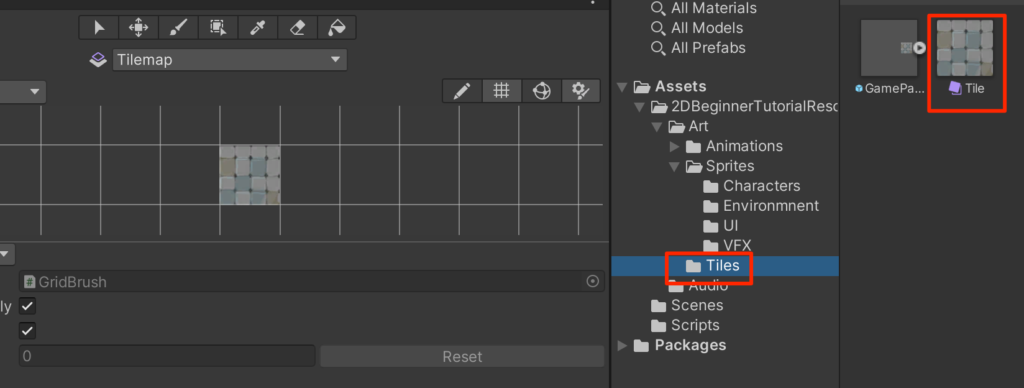Select the Eraser tool
This screenshot has width=1024, height=388.
pyautogui.click(x=297, y=27)
